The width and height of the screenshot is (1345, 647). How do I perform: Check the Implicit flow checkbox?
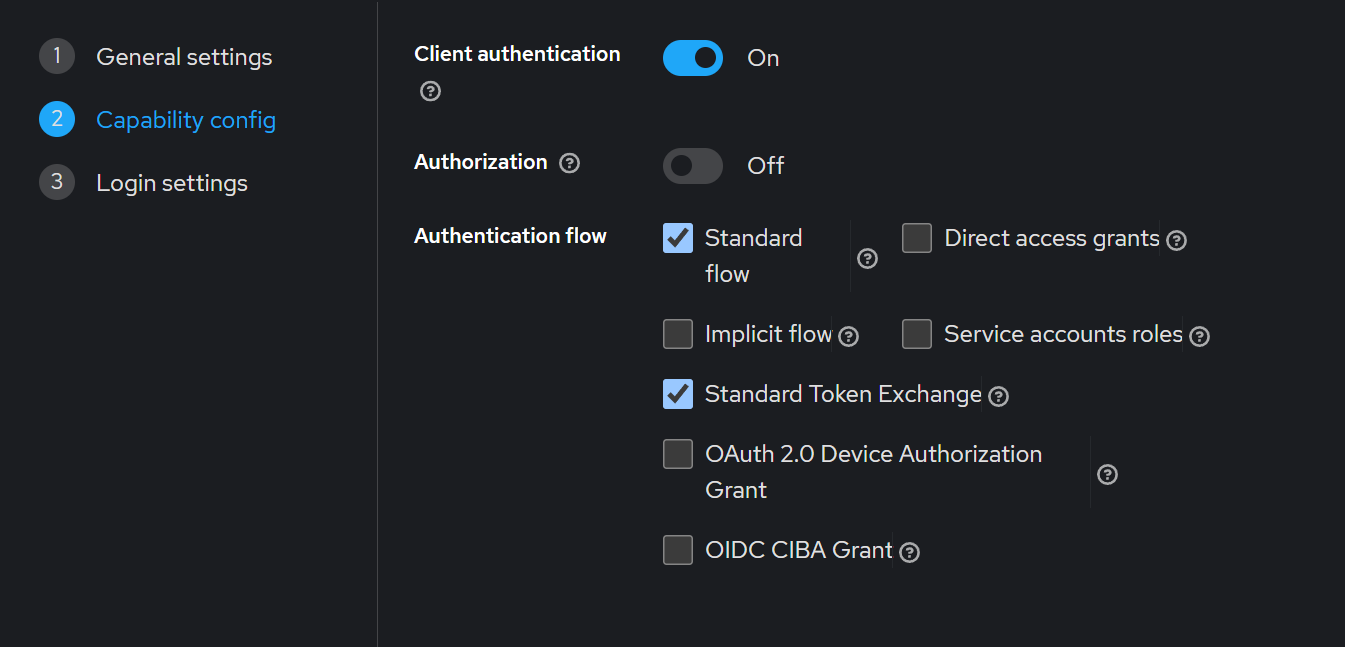coord(678,334)
